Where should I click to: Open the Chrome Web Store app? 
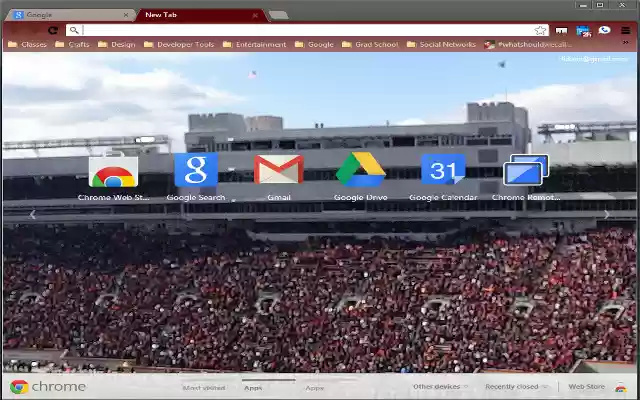point(113,170)
